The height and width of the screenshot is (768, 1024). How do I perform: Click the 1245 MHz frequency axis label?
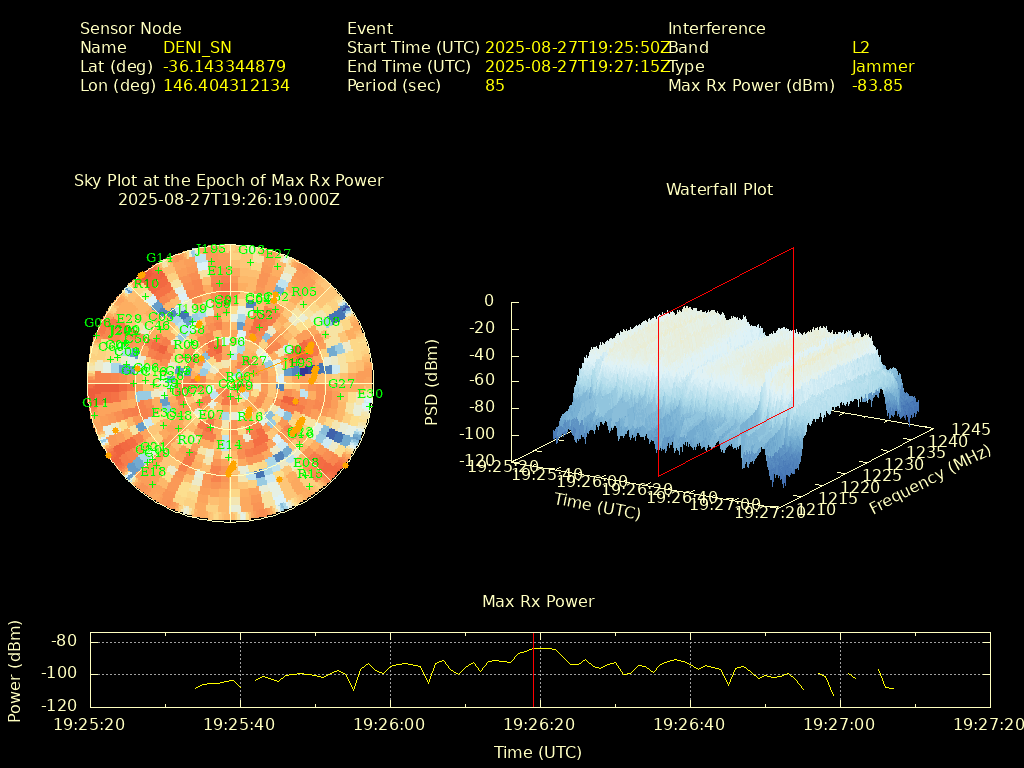point(970,429)
